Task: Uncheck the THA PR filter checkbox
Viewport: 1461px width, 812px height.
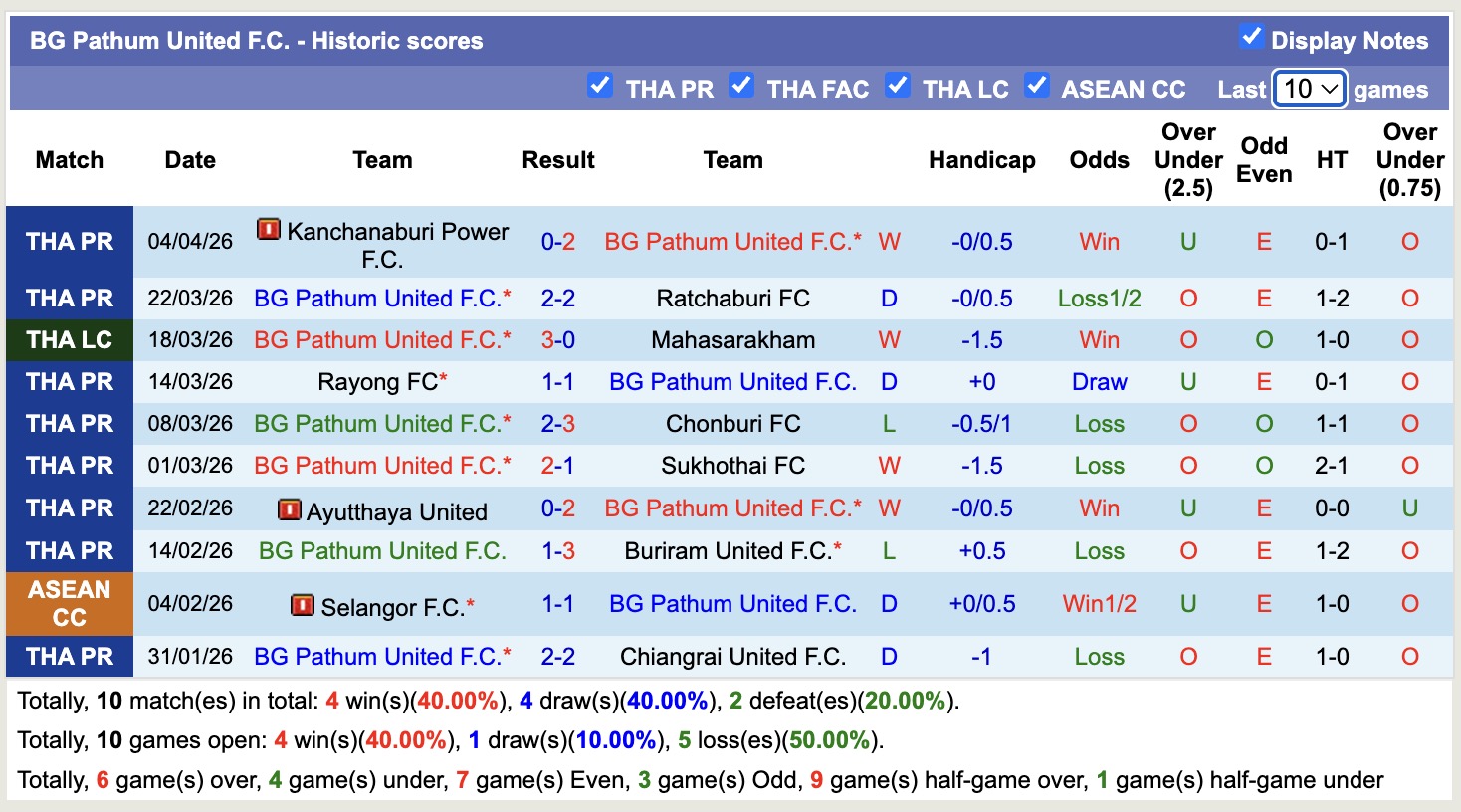Action: (599, 87)
